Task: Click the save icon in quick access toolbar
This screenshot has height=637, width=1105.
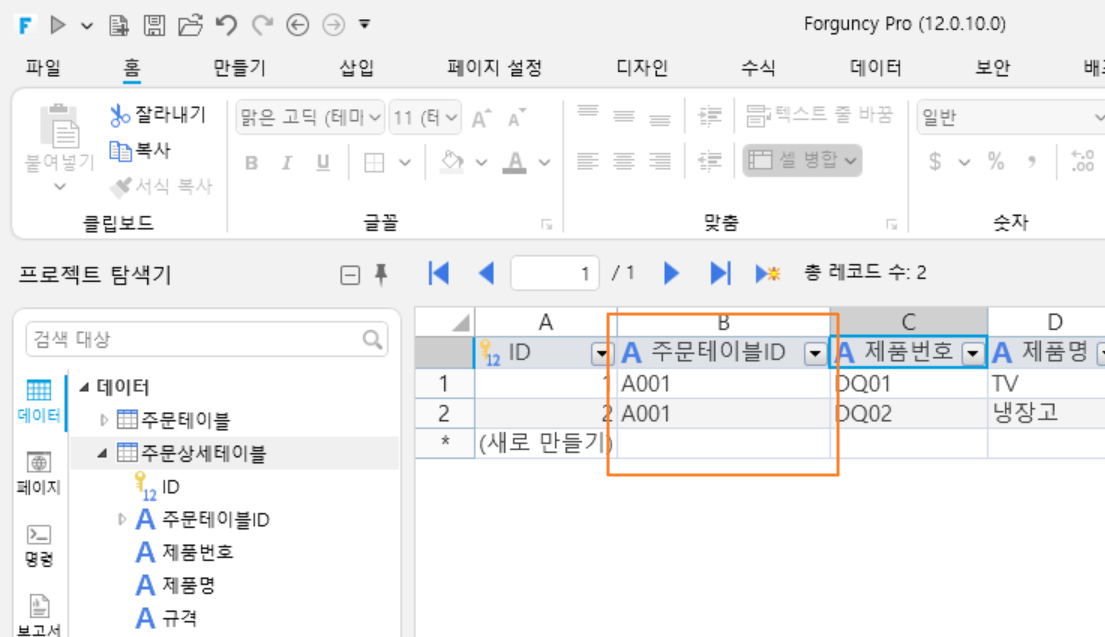Action: point(154,25)
